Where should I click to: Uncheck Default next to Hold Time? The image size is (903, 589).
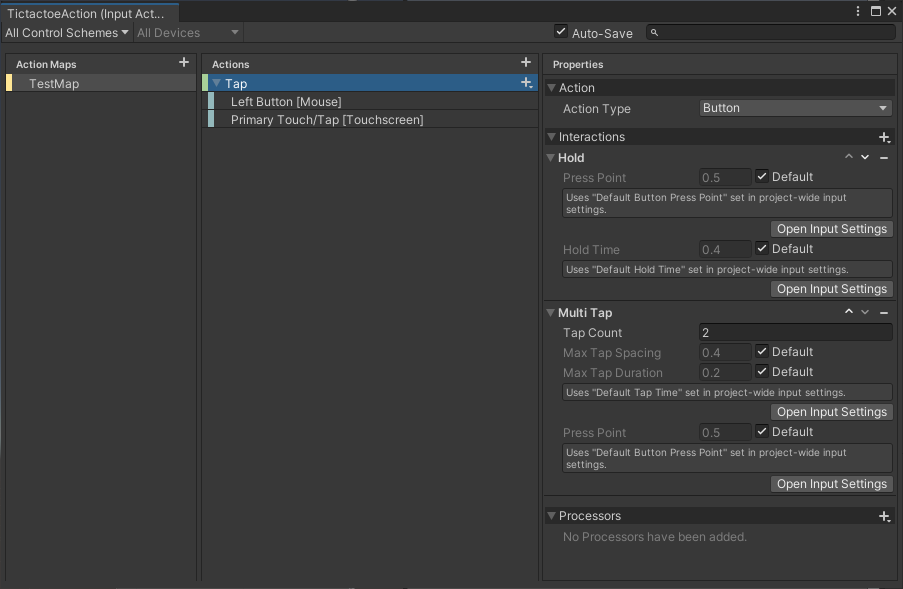(762, 249)
